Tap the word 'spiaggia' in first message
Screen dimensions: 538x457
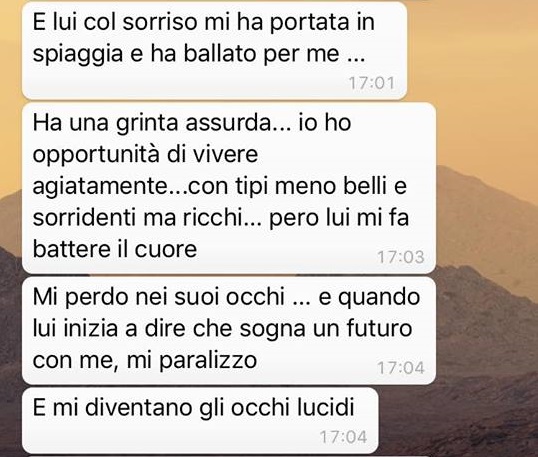(78, 55)
